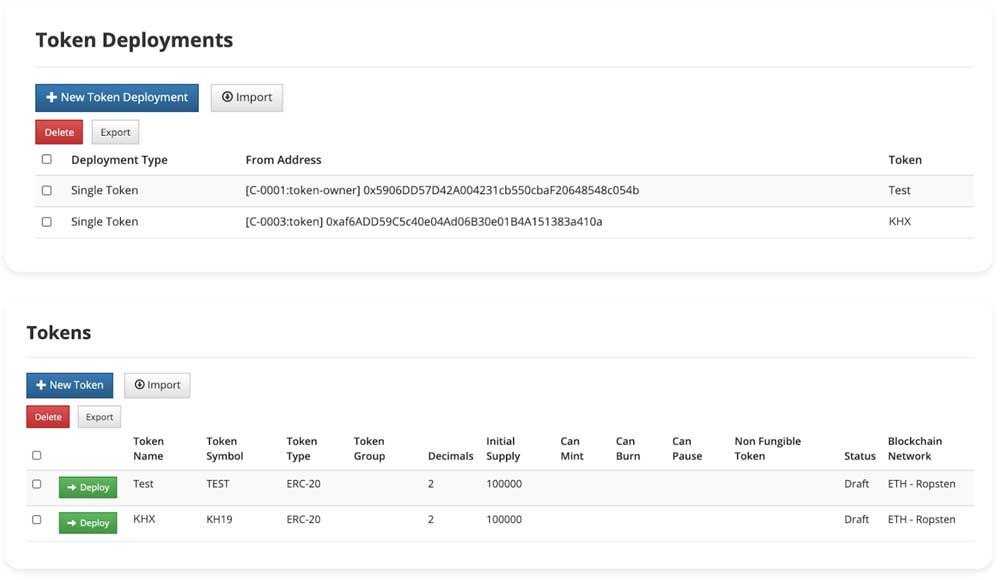Toggle select-all checkbox in Tokens table

pyautogui.click(x=36, y=455)
